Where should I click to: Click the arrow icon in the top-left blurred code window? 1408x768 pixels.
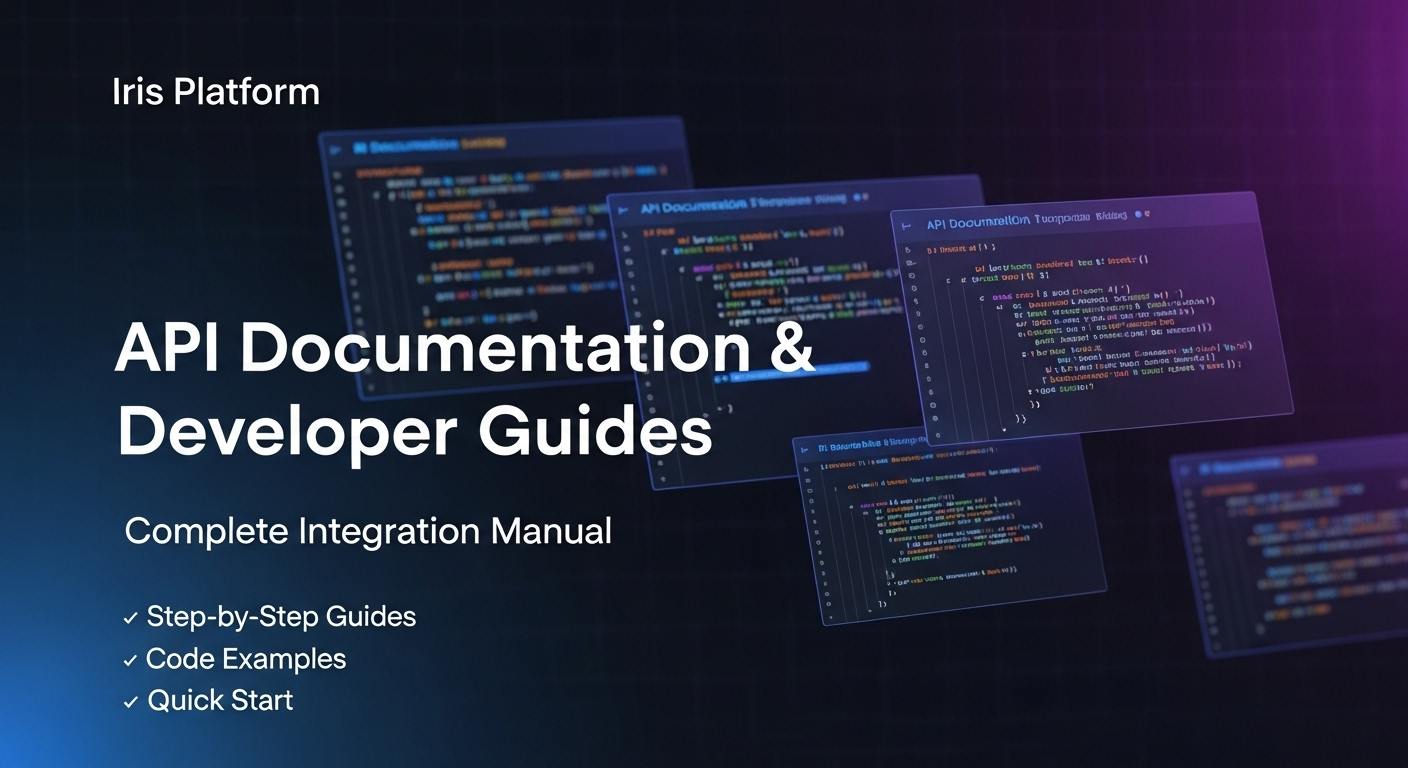click(336, 148)
